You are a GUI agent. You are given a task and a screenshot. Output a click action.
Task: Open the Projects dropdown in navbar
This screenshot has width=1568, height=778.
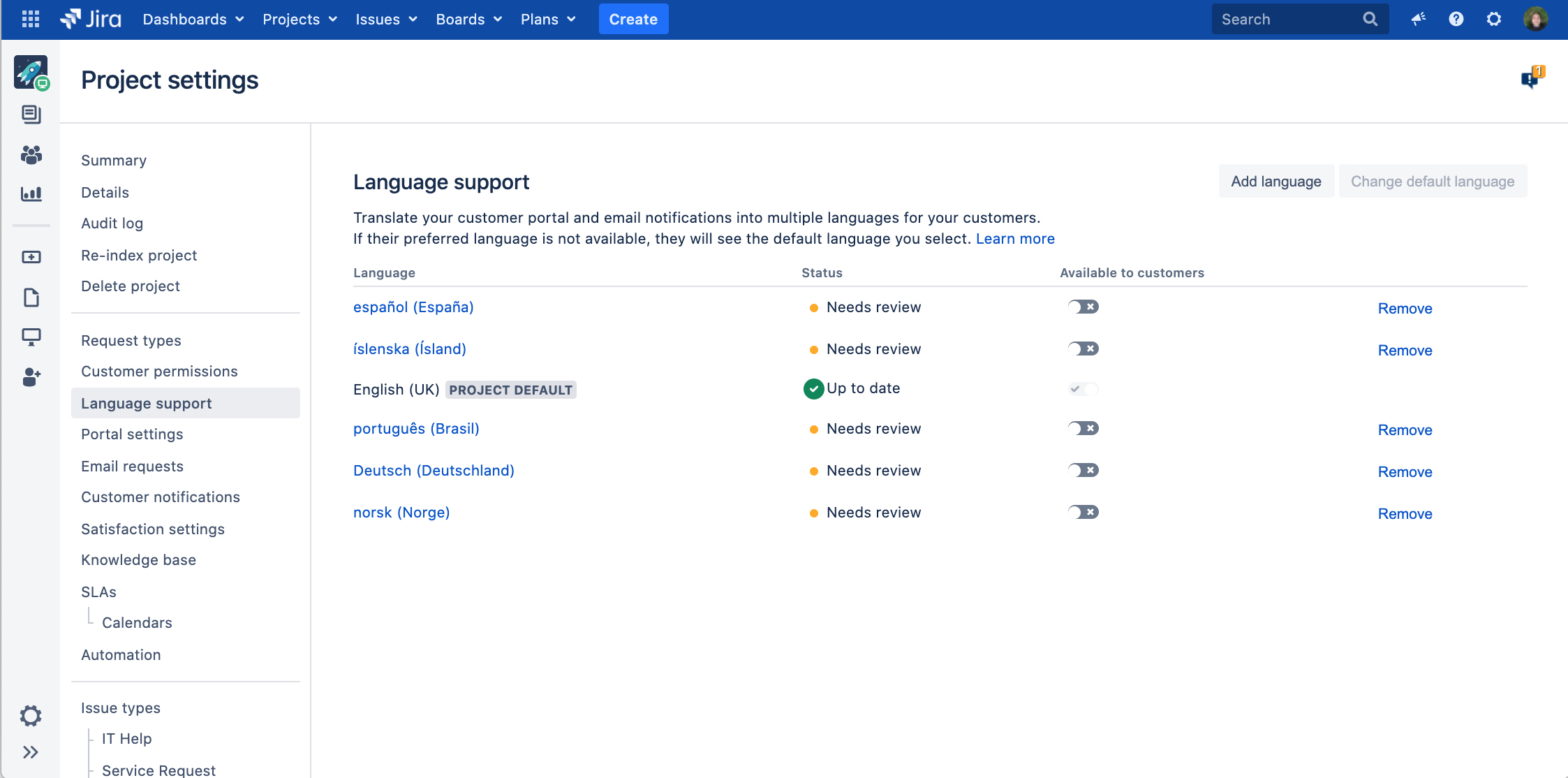(x=299, y=19)
